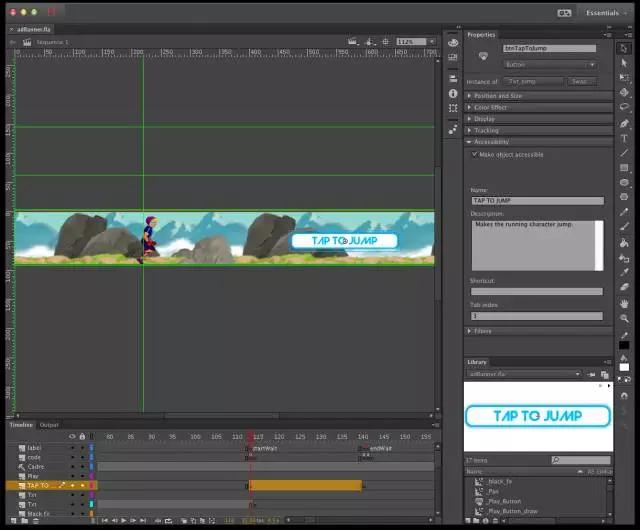
Task: Select the Zoom magnifier tool
Action: pos(624,318)
